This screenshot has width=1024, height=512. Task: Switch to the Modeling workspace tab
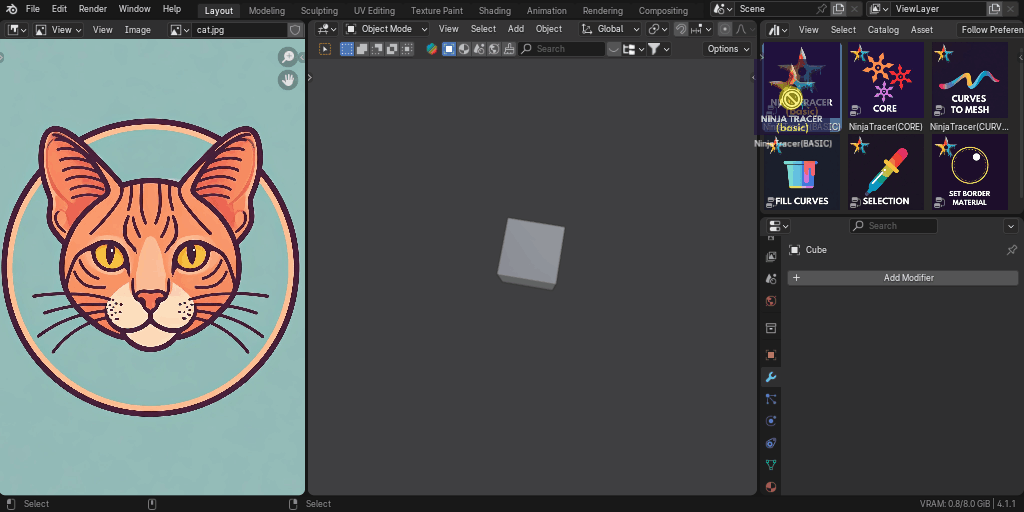coord(266,10)
